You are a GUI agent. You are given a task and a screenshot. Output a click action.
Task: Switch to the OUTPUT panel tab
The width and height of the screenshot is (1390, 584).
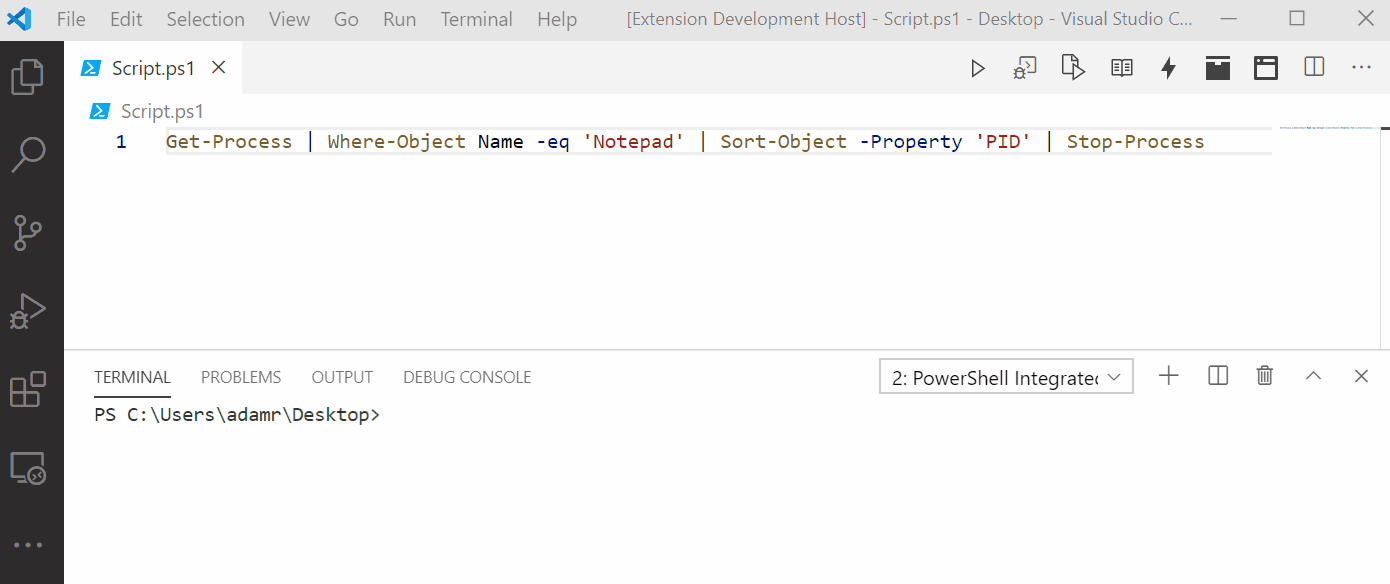[x=342, y=377]
